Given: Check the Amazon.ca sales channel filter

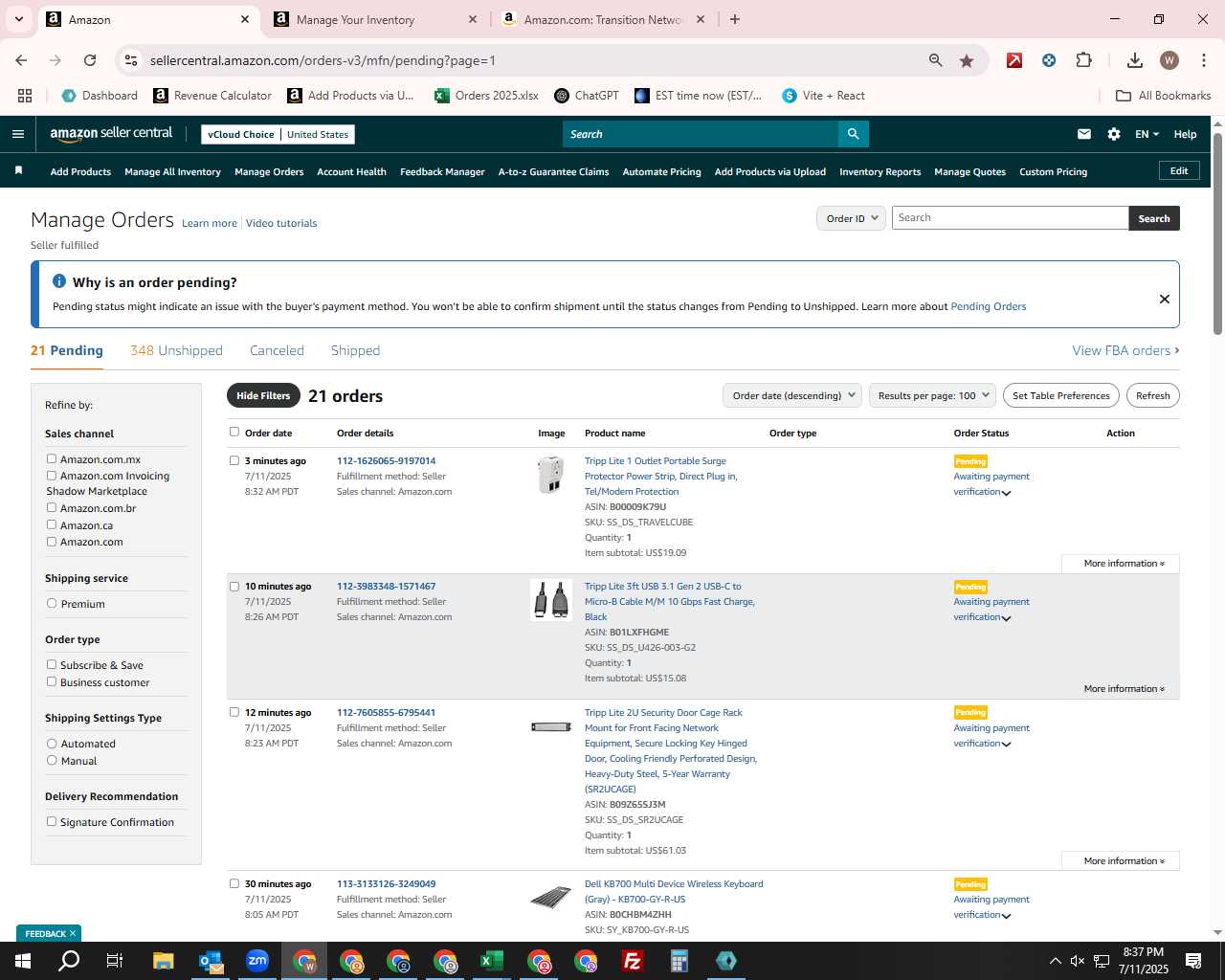Looking at the screenshot, I should pyautogui.click(x=52, y=524).
